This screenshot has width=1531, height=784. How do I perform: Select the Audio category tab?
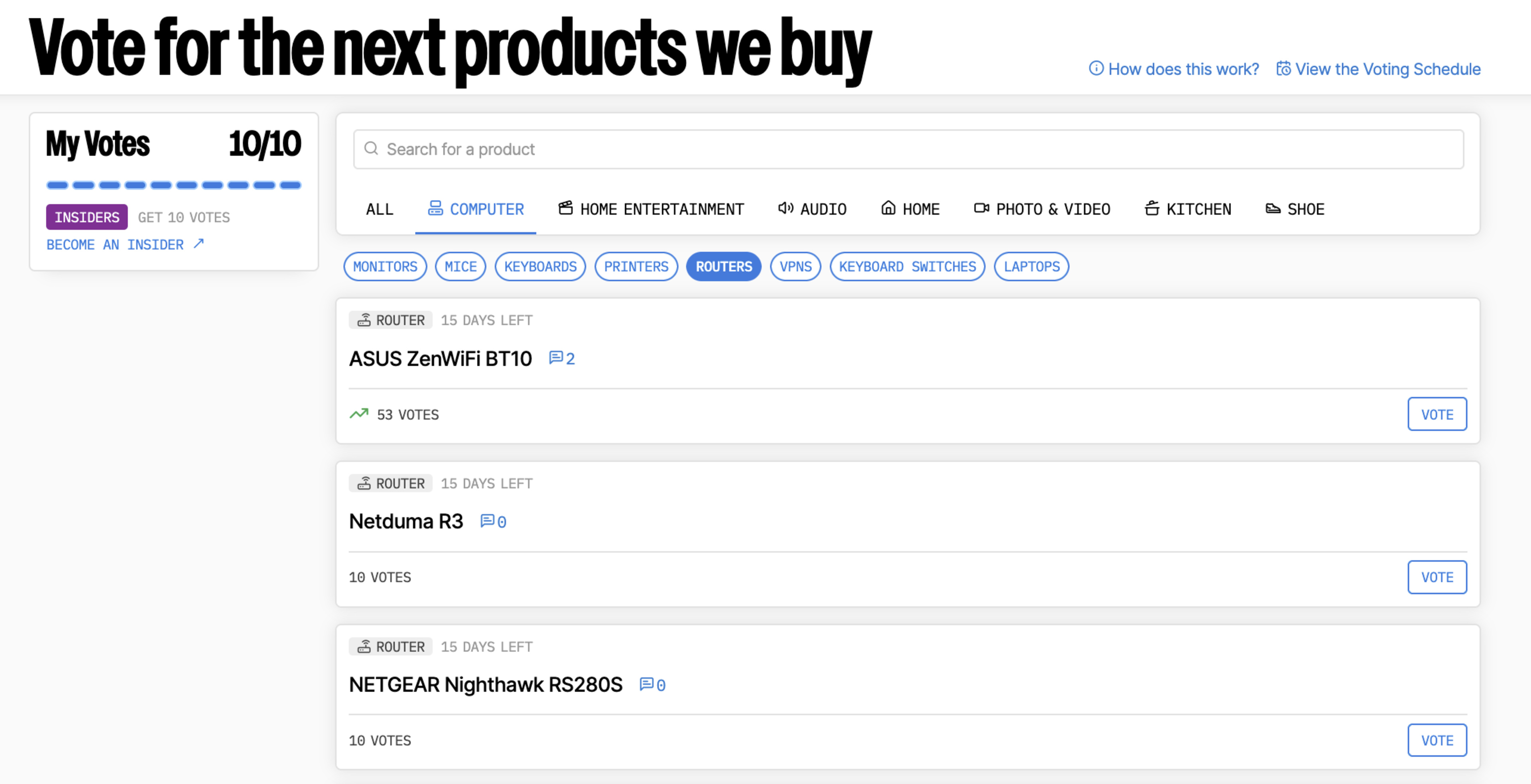point(812,209)
